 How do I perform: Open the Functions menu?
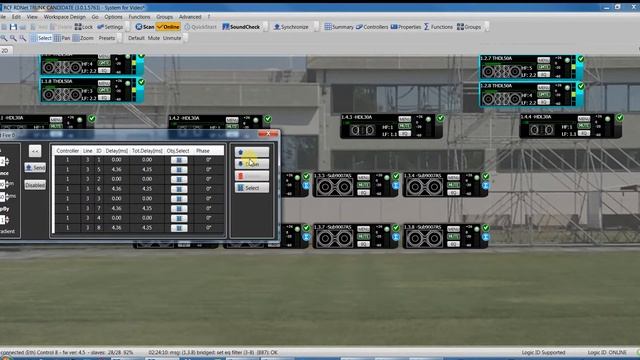(x=139, y=17)
